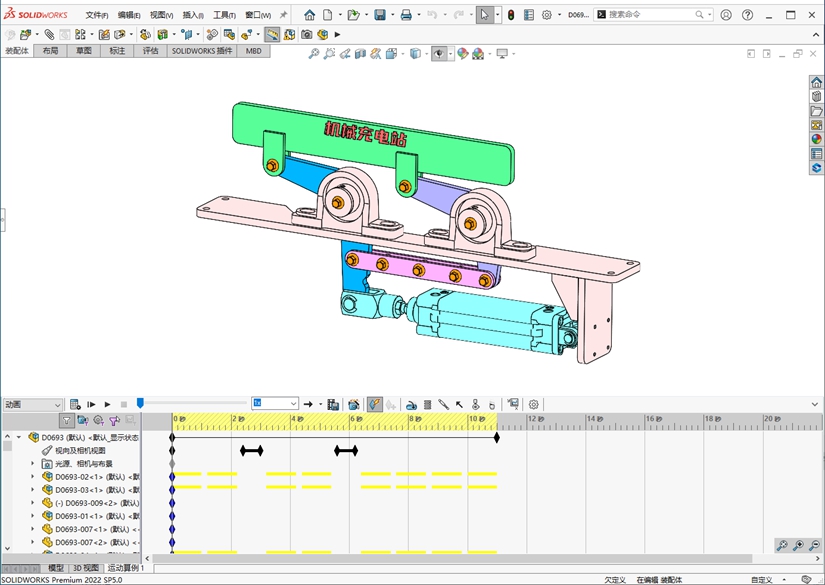
Task: Open the Design Library icon in task pane
Action: (816, 97)
